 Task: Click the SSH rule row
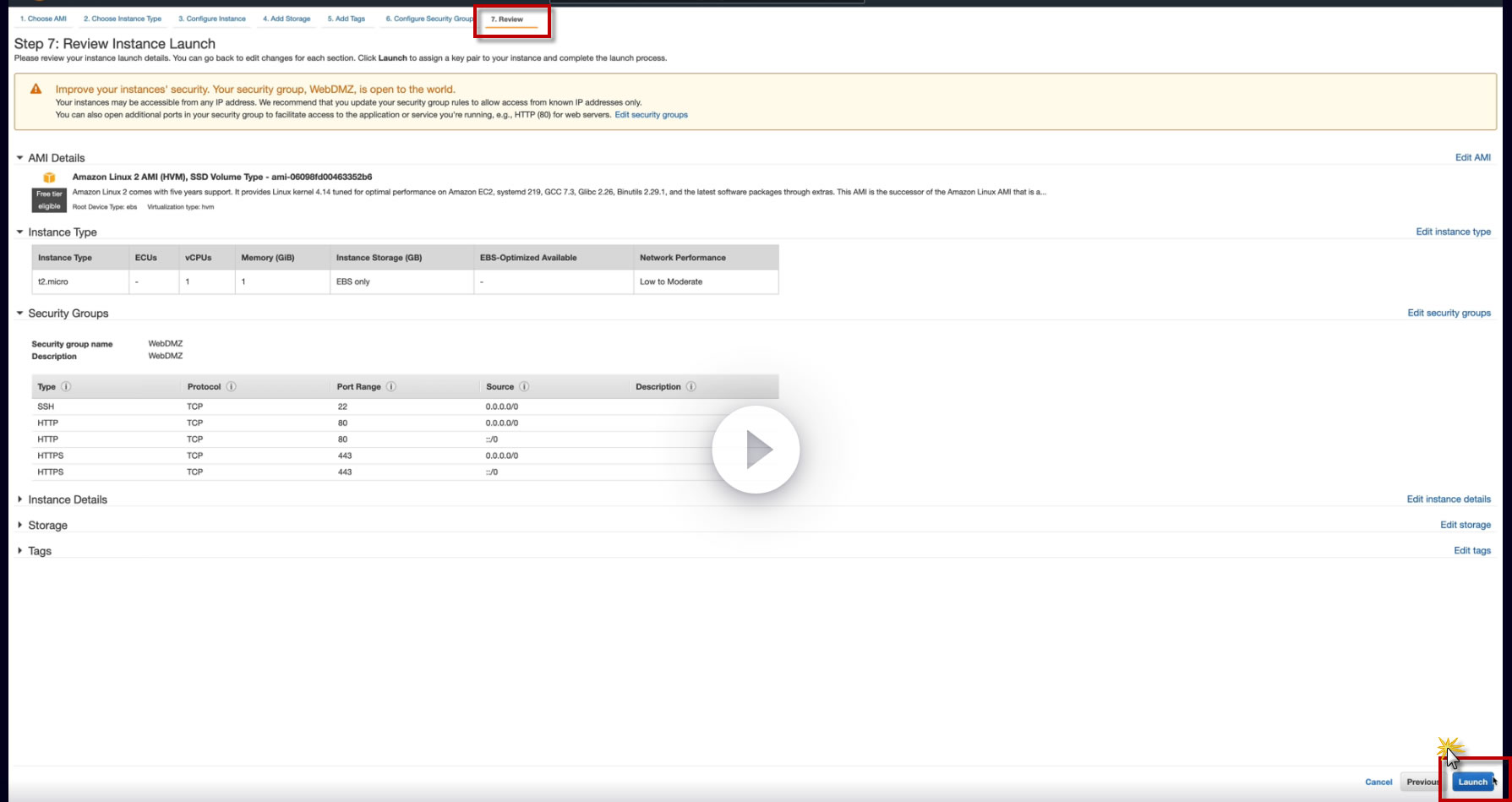[405, 406]
